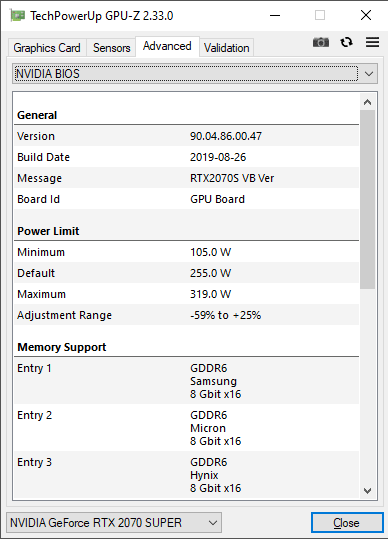This screenshot has height=539, width=388.
Task: Click the Version row label
Action: (36, 136)
